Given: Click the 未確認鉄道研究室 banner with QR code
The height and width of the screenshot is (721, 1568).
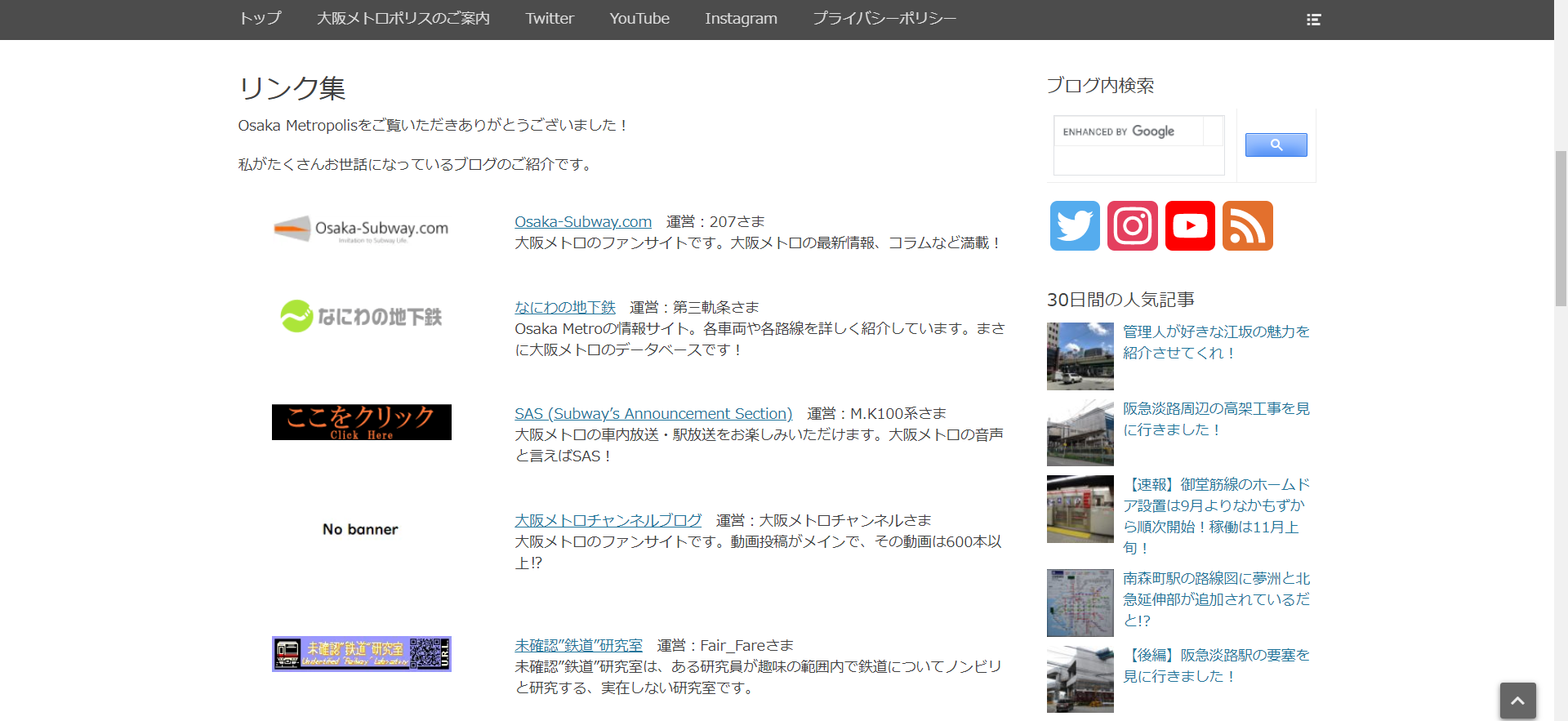Looking at the screenshot, I should (361, 653).
